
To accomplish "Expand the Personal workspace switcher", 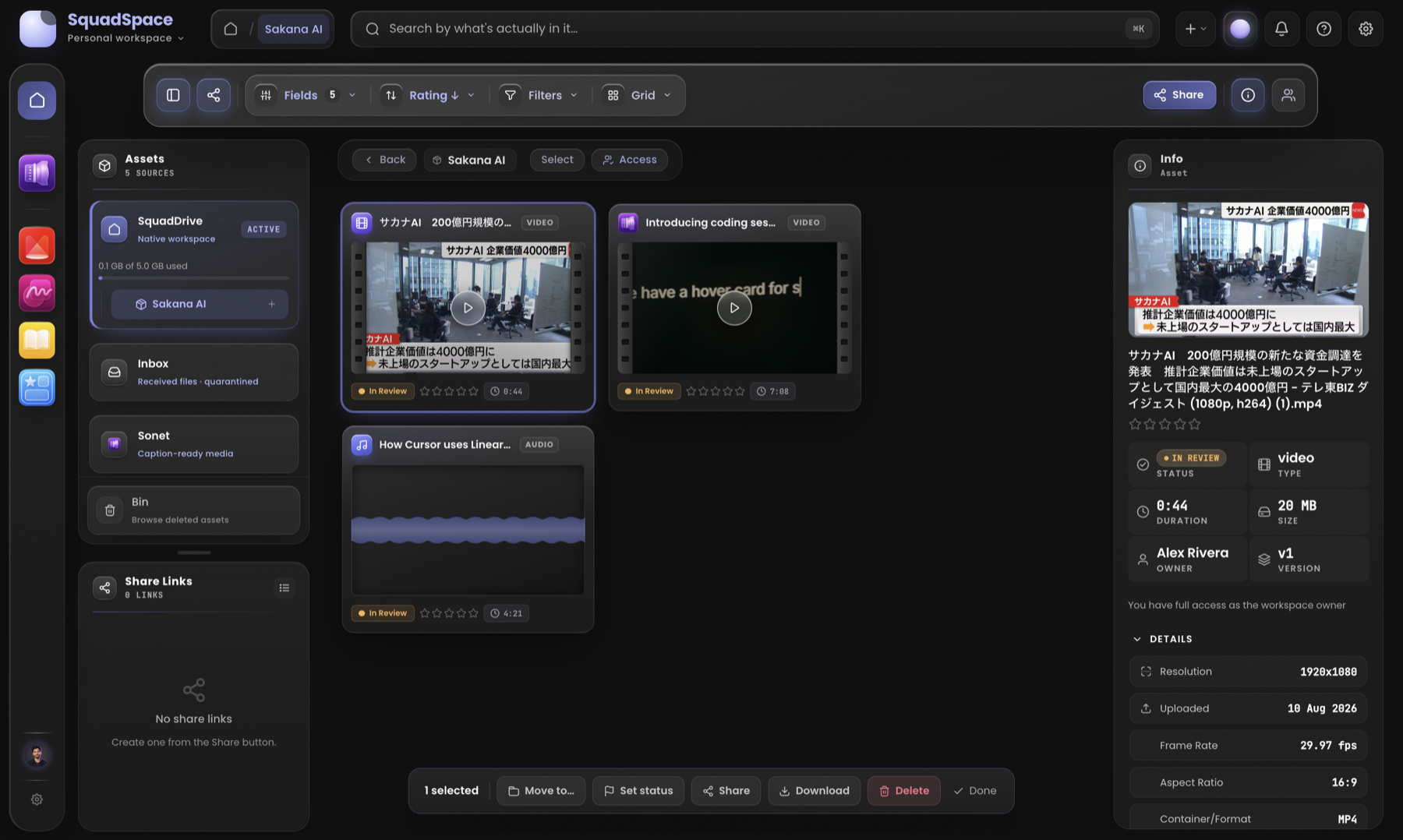I will 125,38.
